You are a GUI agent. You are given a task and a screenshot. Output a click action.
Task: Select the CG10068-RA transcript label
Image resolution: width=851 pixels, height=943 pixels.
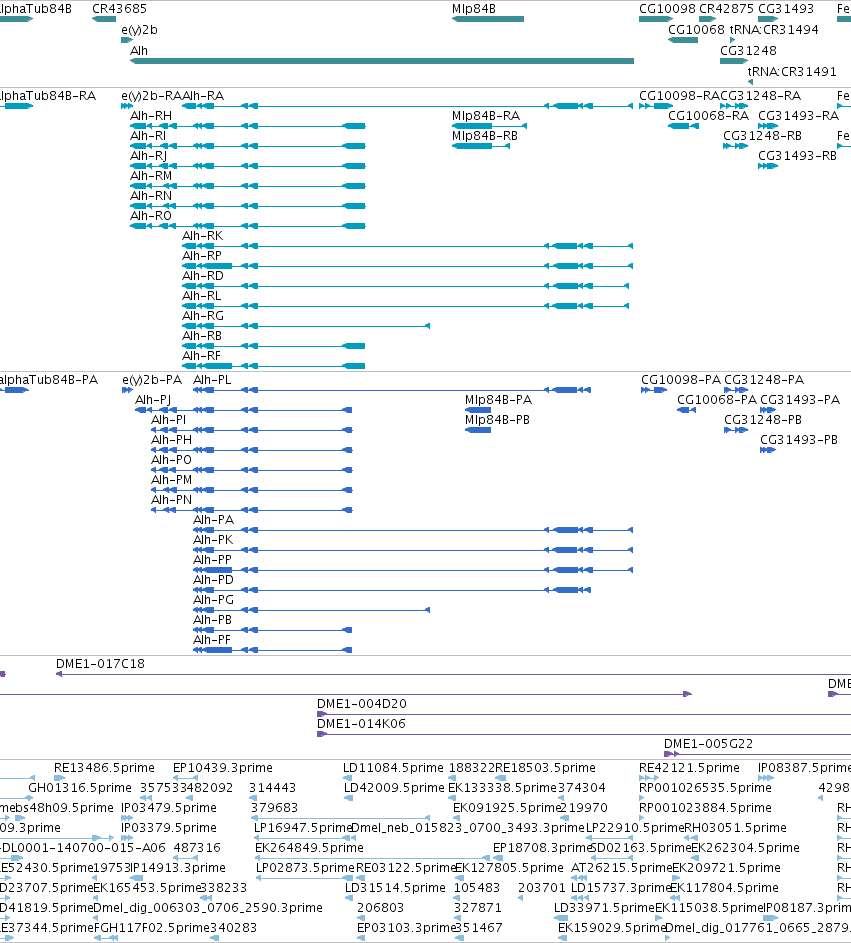click(x=708, y=115)
